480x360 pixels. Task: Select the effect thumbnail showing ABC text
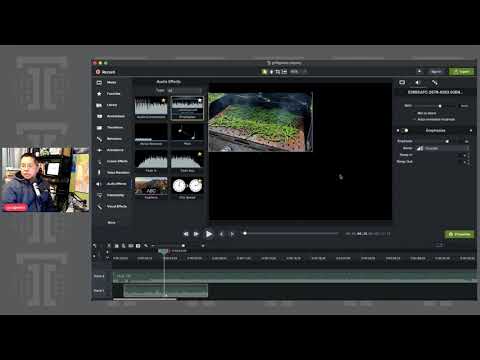pyautogui.click(x=151, y=188)
